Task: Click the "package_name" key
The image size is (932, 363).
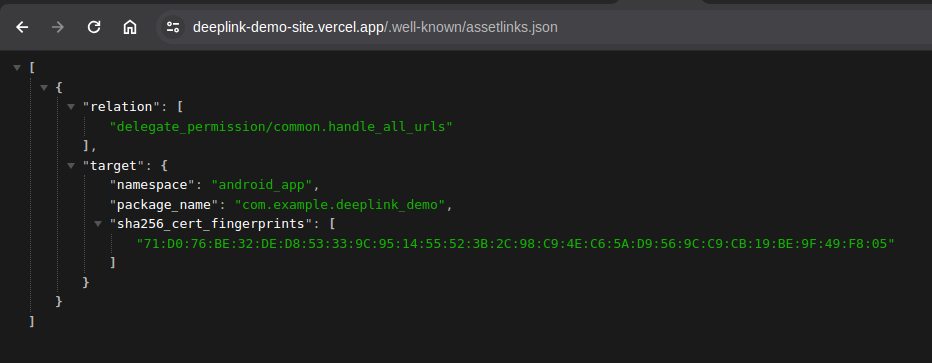Action: (164, 205)
